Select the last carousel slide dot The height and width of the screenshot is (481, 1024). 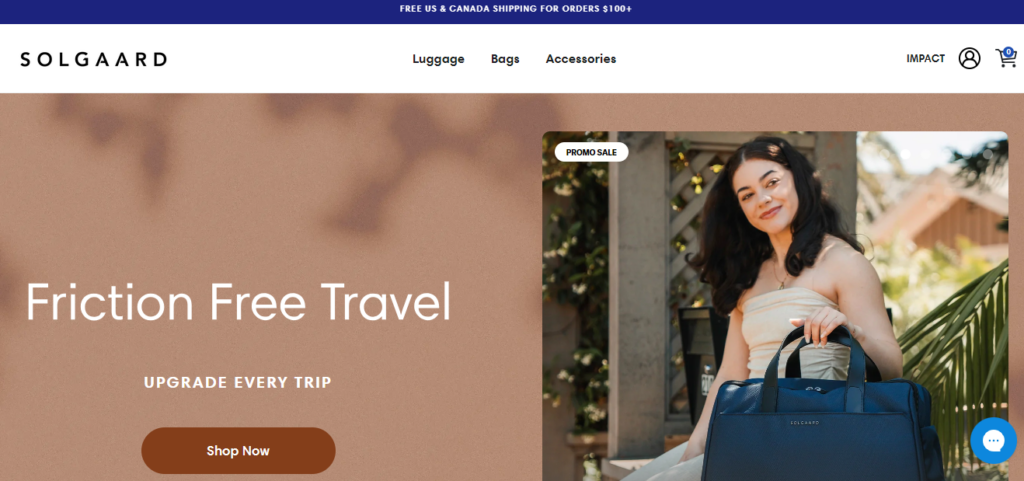click(x=987, y=154)
